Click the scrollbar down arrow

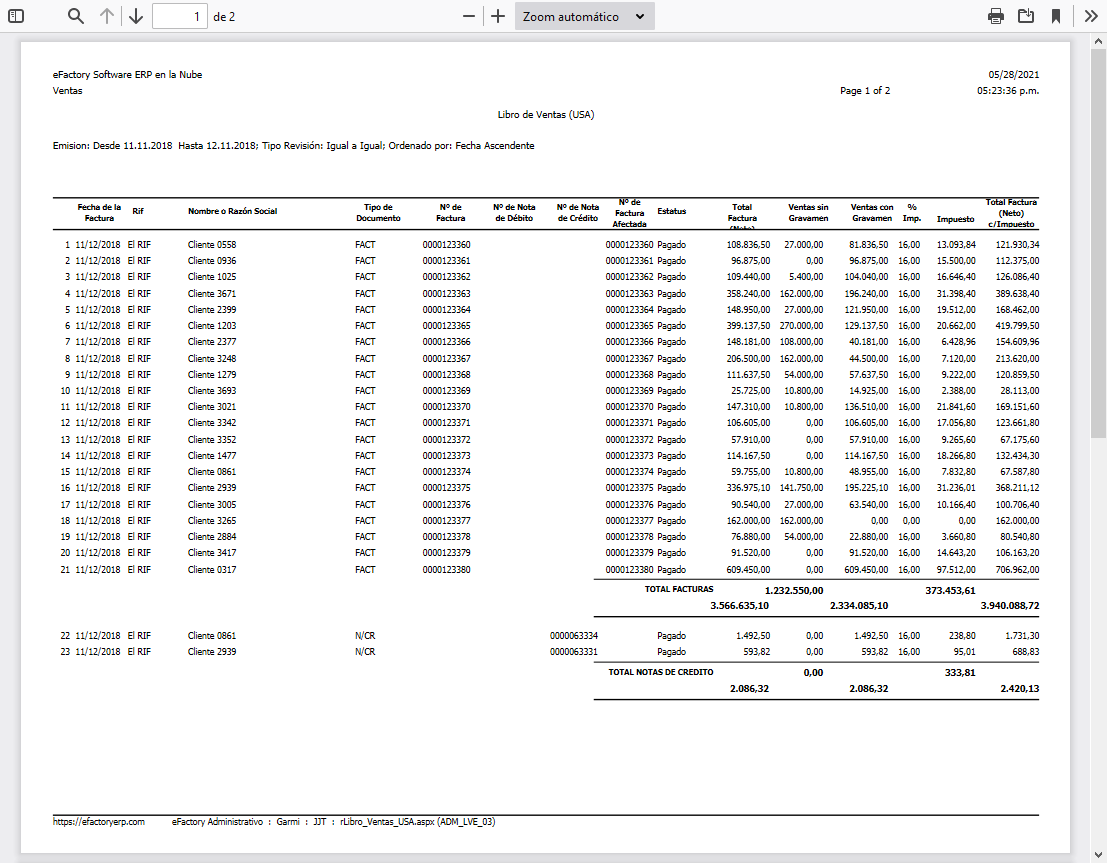(1098, 855)
